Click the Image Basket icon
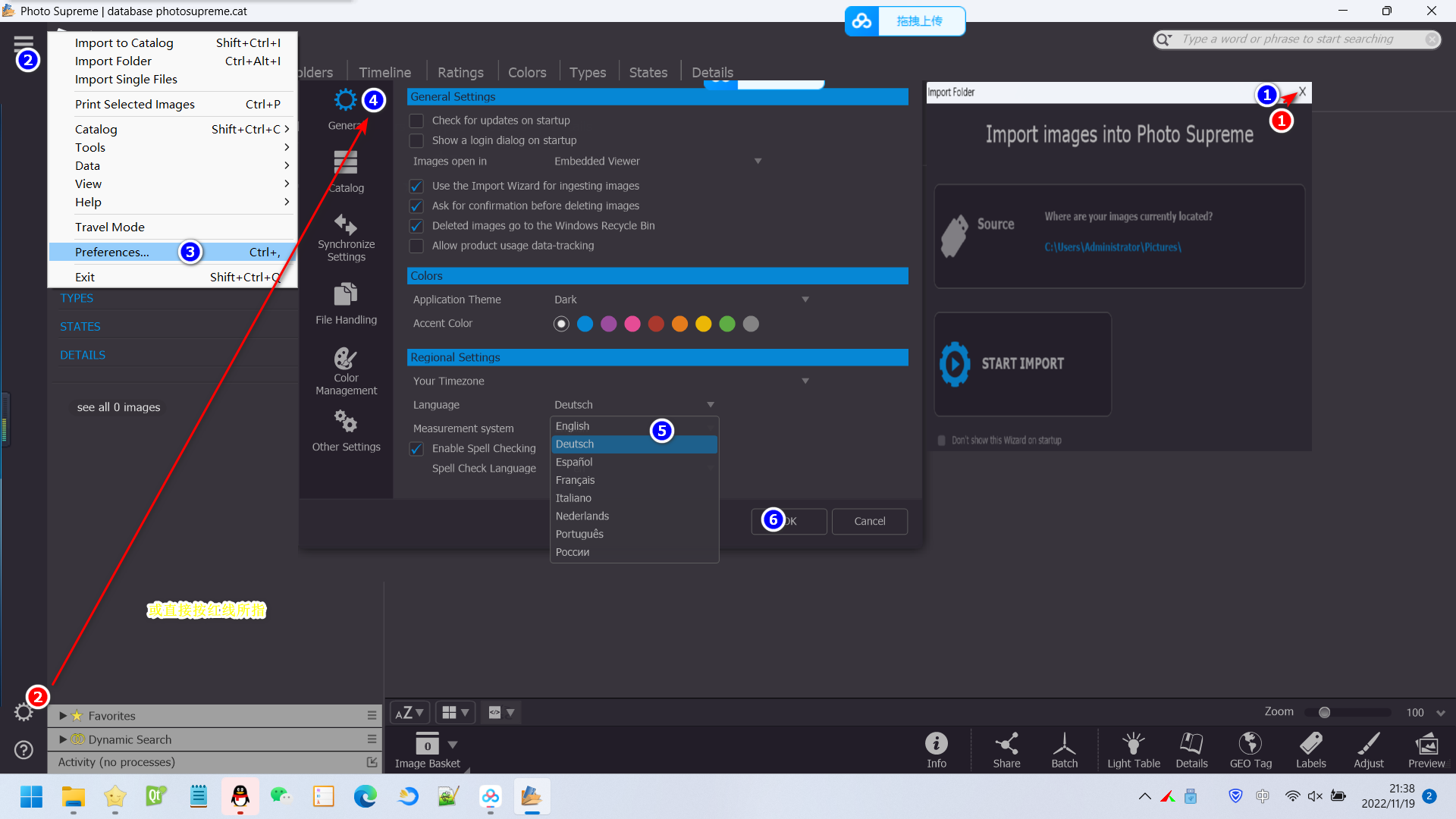Viewport: 1456px width, 819px height. tap(427, 743)
